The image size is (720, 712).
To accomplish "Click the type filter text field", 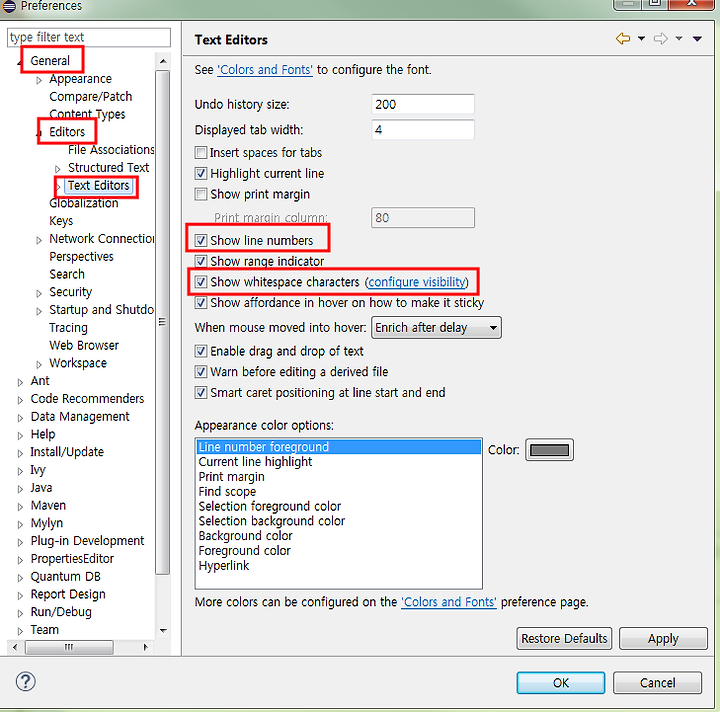I will point(89,37).
